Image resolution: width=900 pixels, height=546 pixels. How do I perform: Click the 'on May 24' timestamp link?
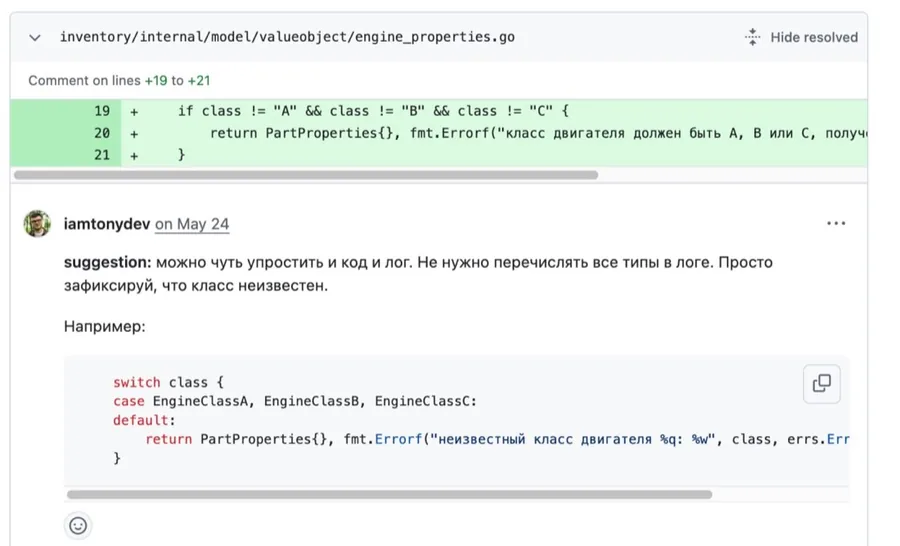click(192, 224)
